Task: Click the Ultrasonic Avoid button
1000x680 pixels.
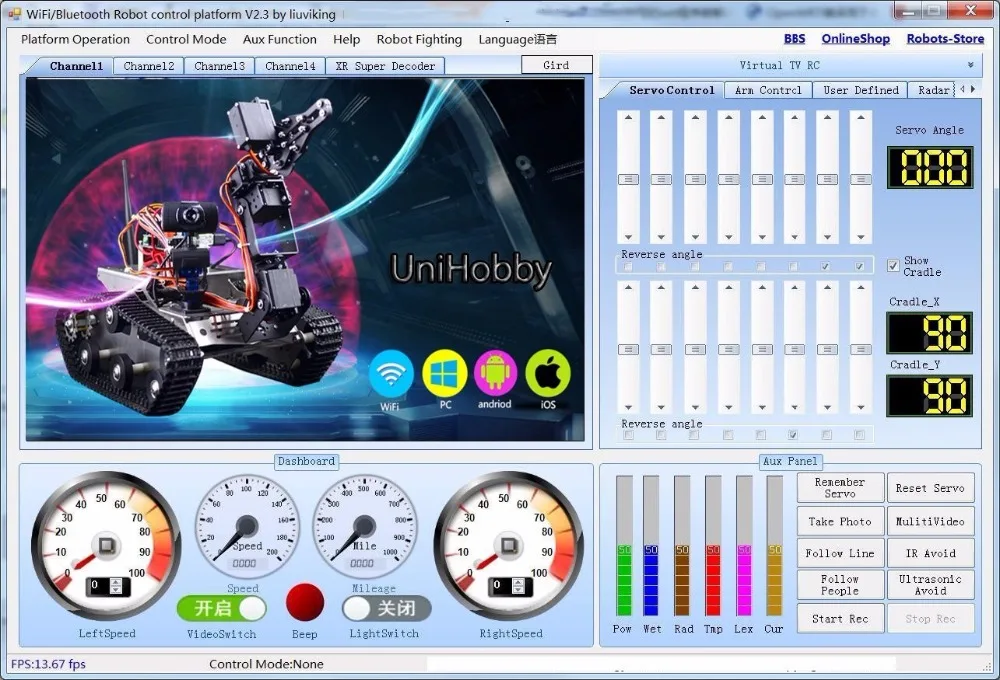Action: (x=930, y=585)
